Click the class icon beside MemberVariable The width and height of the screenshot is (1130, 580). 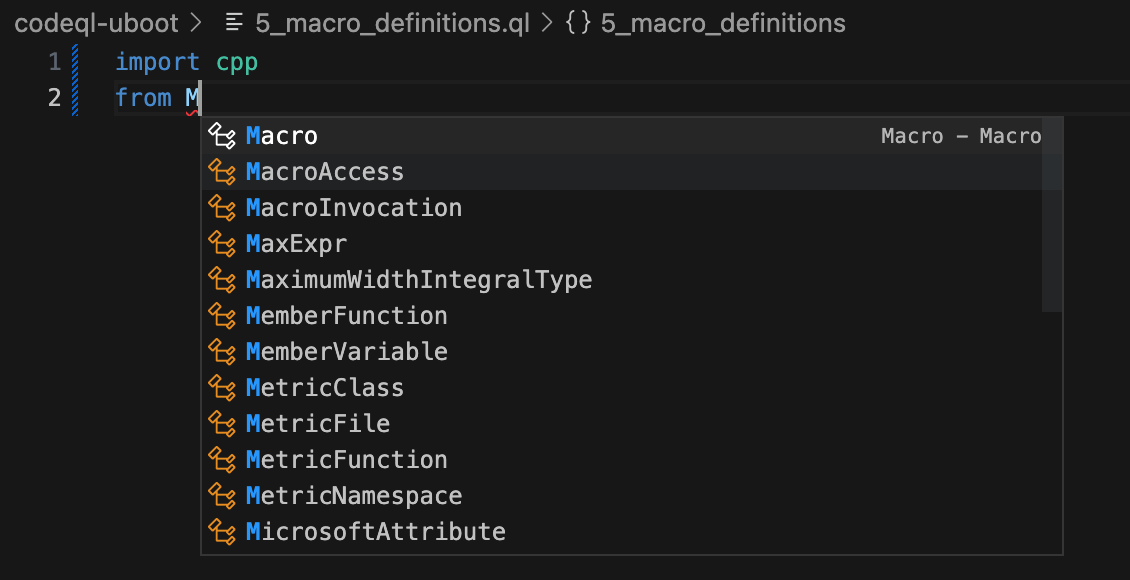[x=222, y=352]
